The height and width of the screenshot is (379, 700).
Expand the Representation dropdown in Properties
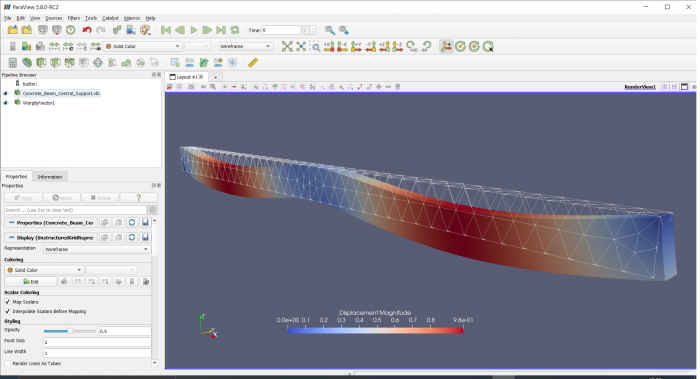(97, 250)
